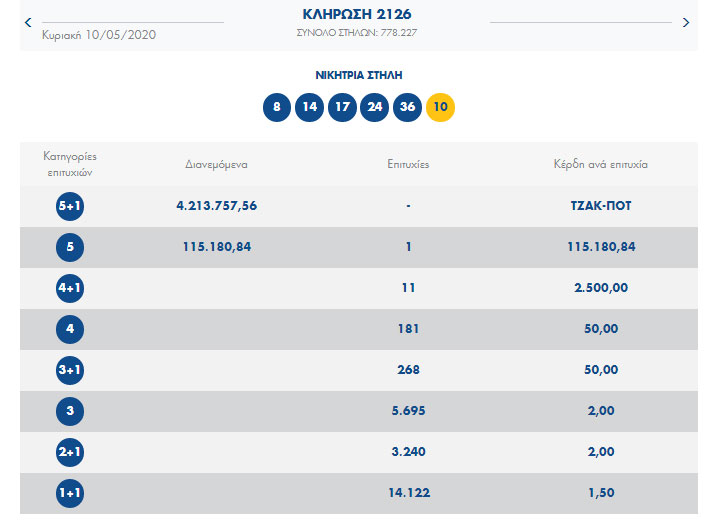The height and width of the screenshot is (531, 705).
Task: Select the 4+1 category badge
Action: coord(70,288)
